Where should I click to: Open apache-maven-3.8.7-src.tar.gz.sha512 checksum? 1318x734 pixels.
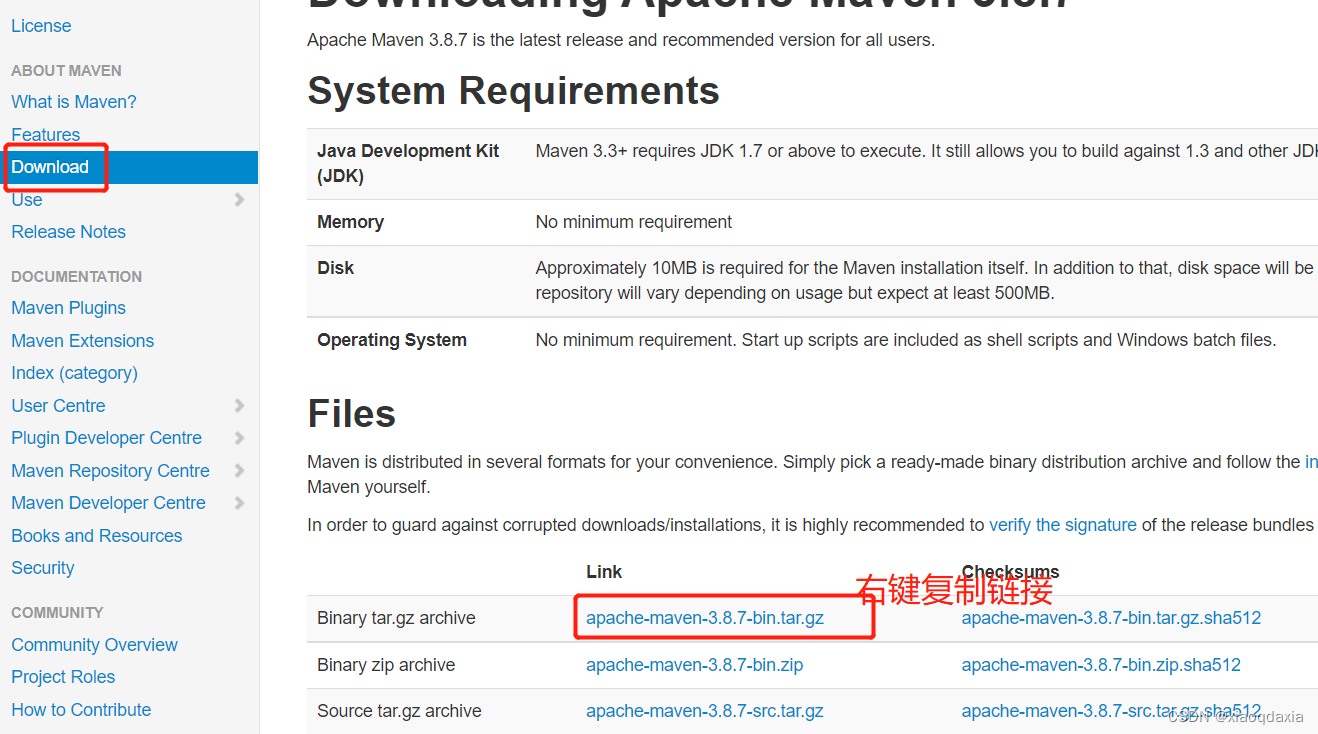(x=1111, y=711)
